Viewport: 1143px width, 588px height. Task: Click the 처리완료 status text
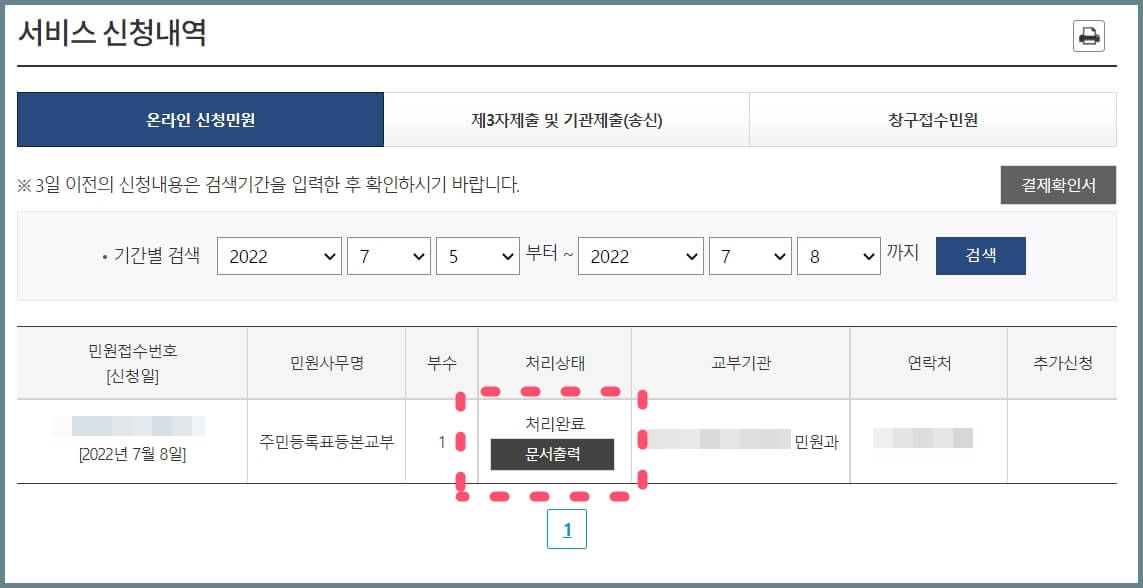click(556, 420)
